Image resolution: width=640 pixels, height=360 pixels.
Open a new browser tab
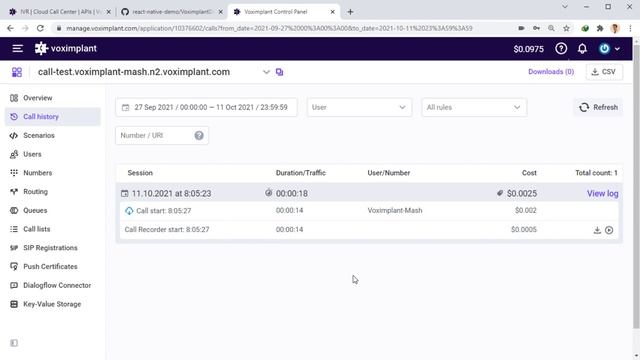click(x=350, y=12)
